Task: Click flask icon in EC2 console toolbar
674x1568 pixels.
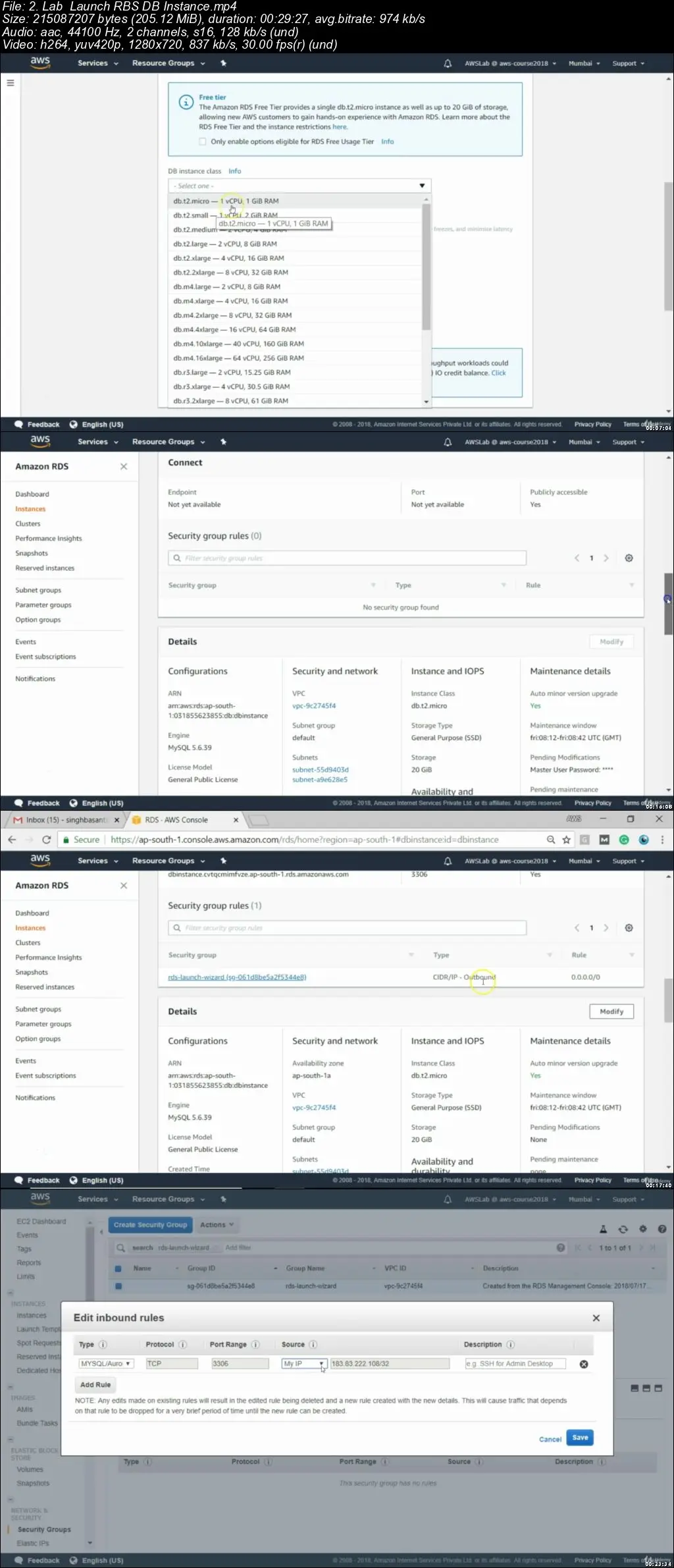Action: [x=603, y=1229]
